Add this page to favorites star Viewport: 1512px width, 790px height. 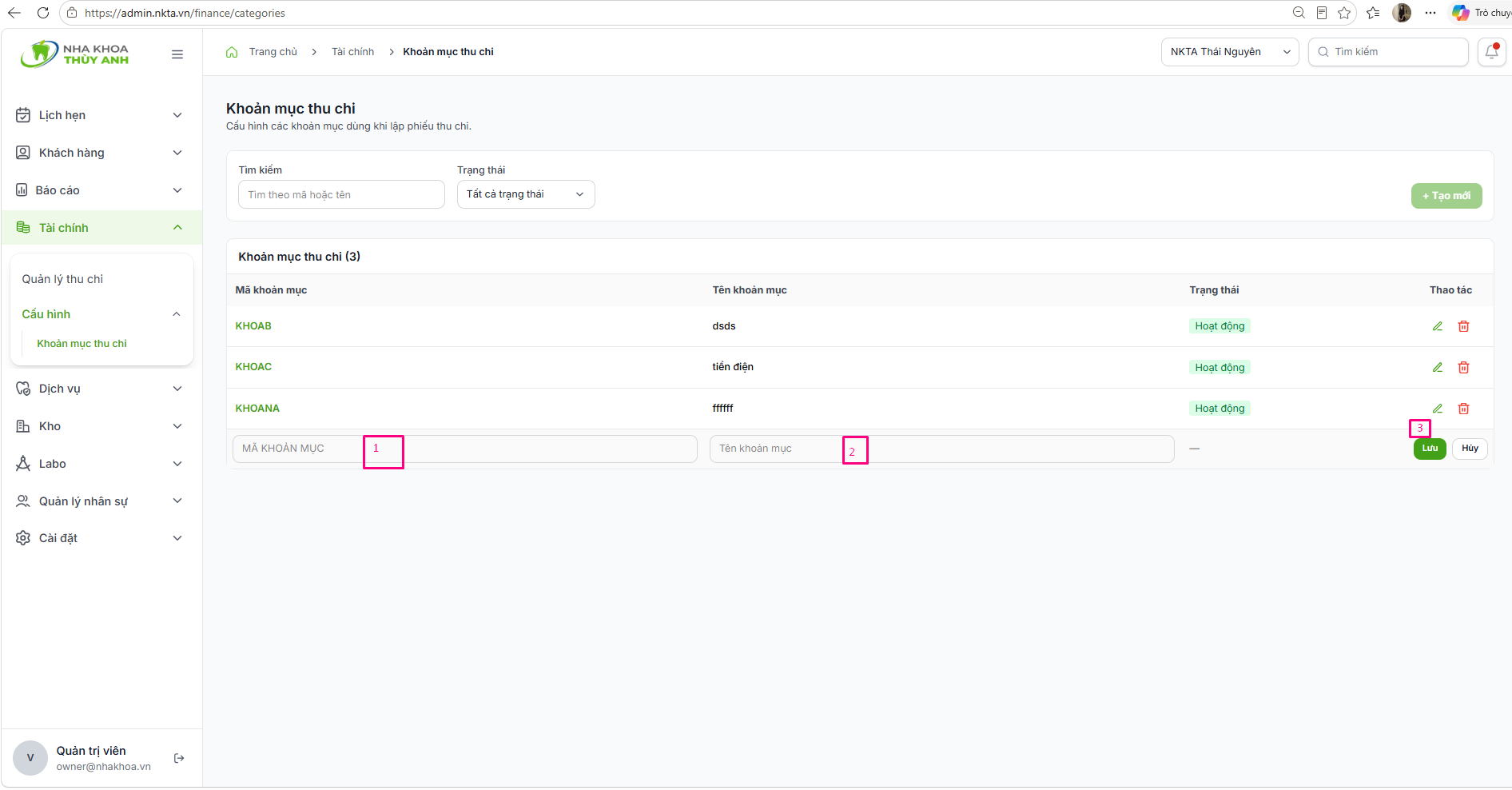(1344, 13)
